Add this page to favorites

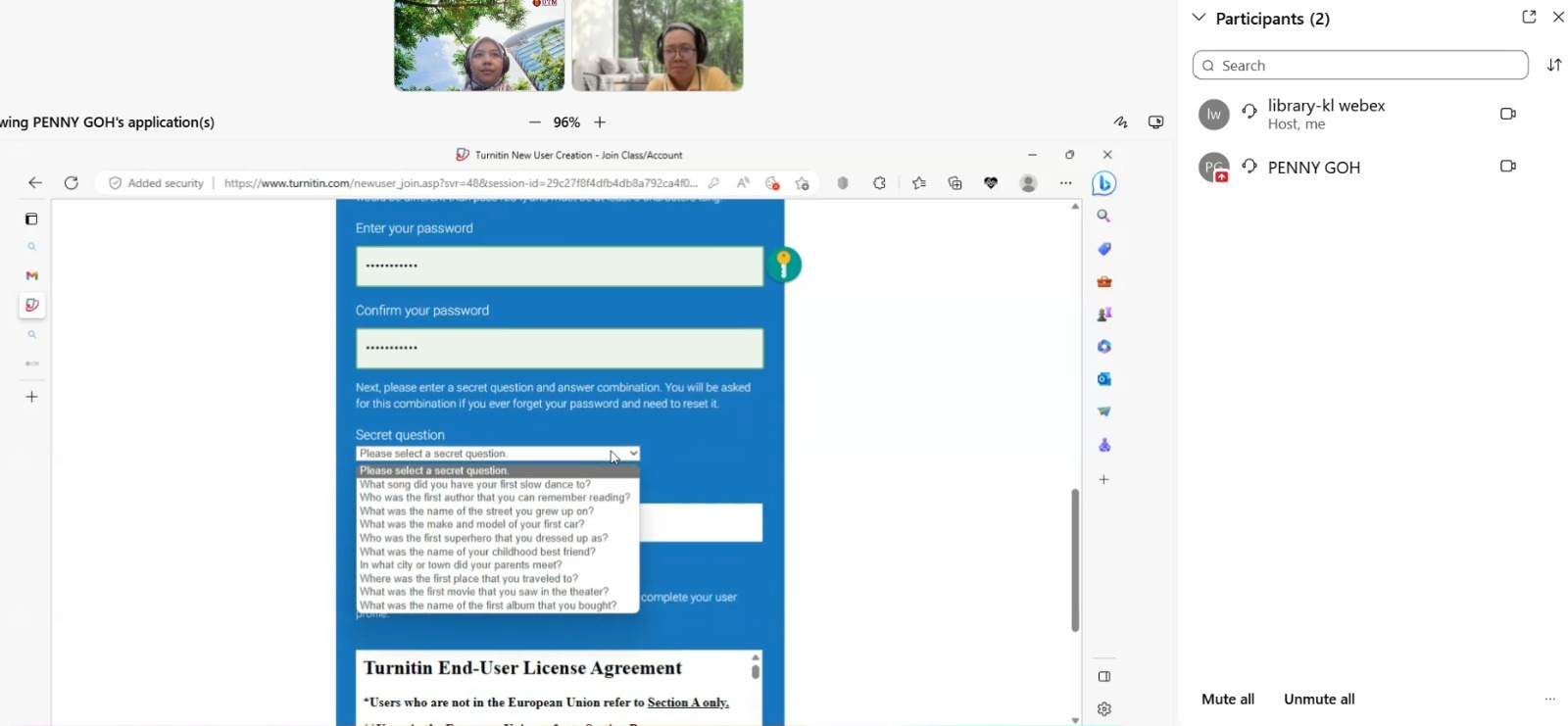(x=803, y=183)
